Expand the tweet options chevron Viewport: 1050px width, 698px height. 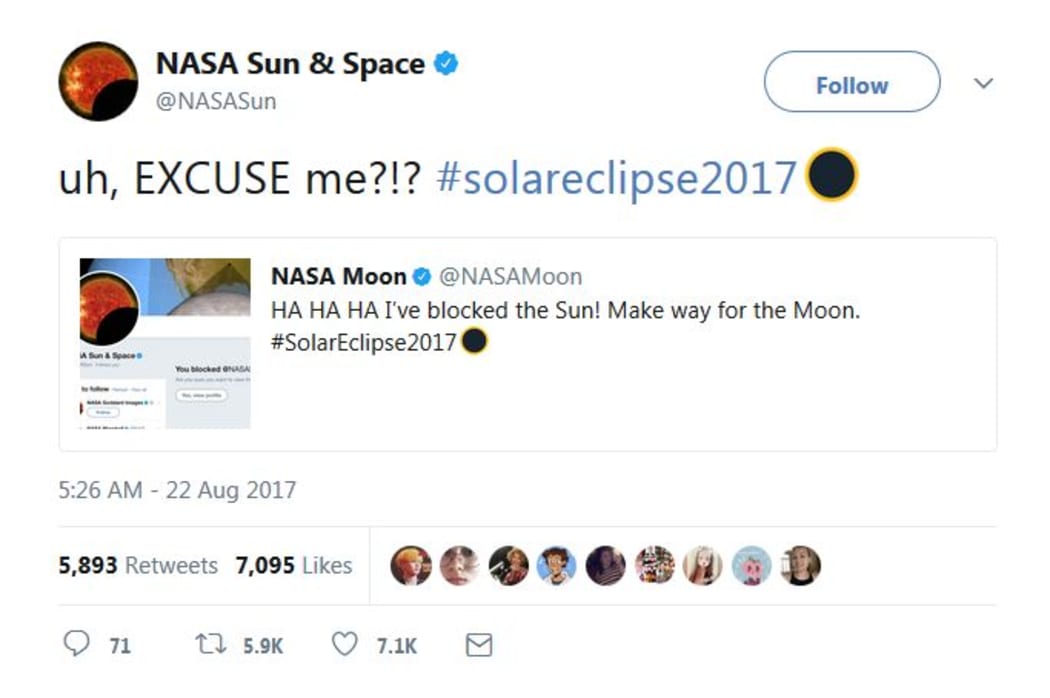983,83
